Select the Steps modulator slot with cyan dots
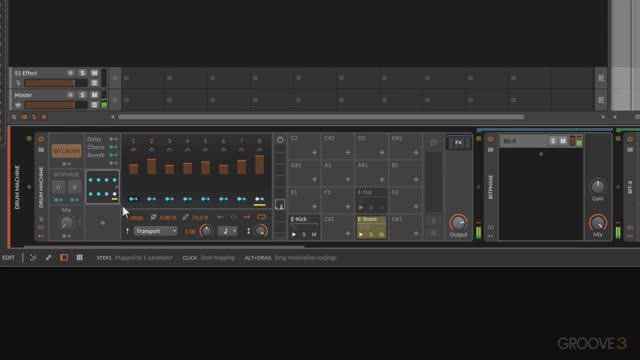Screen dimensions: 640x360 102,187
